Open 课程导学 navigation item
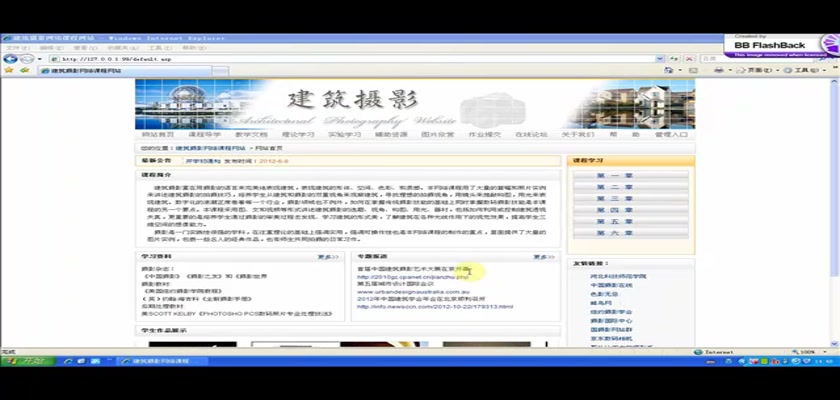This screenshot has height=400, width=840. coord(204,134)
